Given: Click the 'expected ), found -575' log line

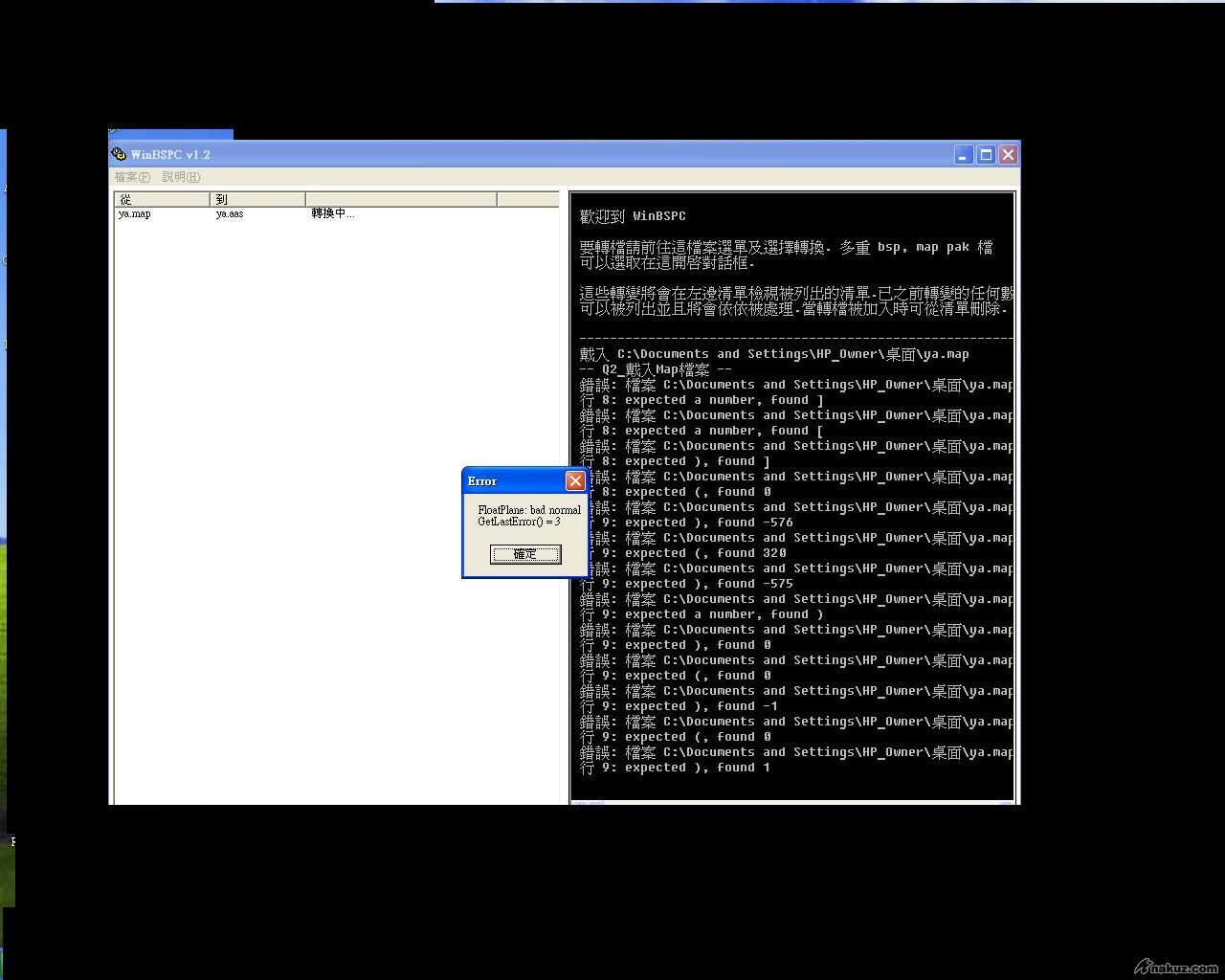Looking at the screenshot, I should pyautogui.click(x=686, y=584).
